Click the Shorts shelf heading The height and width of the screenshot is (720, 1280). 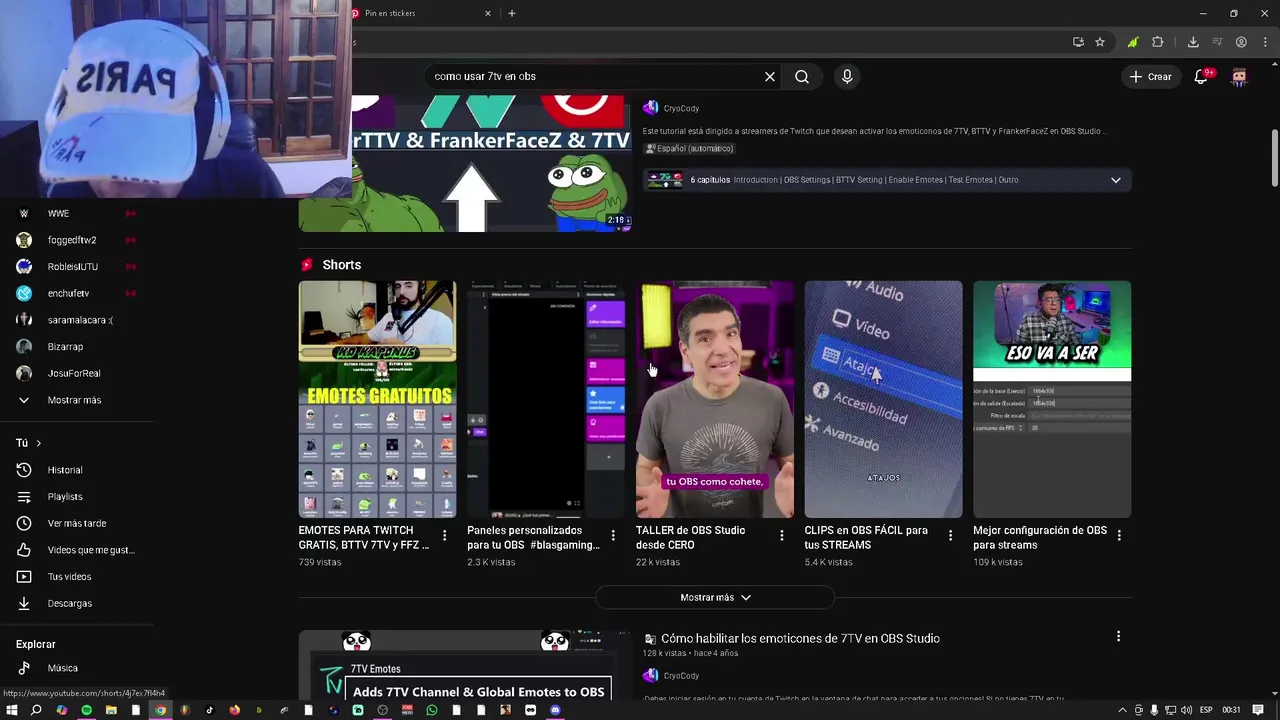click(341, 265)
